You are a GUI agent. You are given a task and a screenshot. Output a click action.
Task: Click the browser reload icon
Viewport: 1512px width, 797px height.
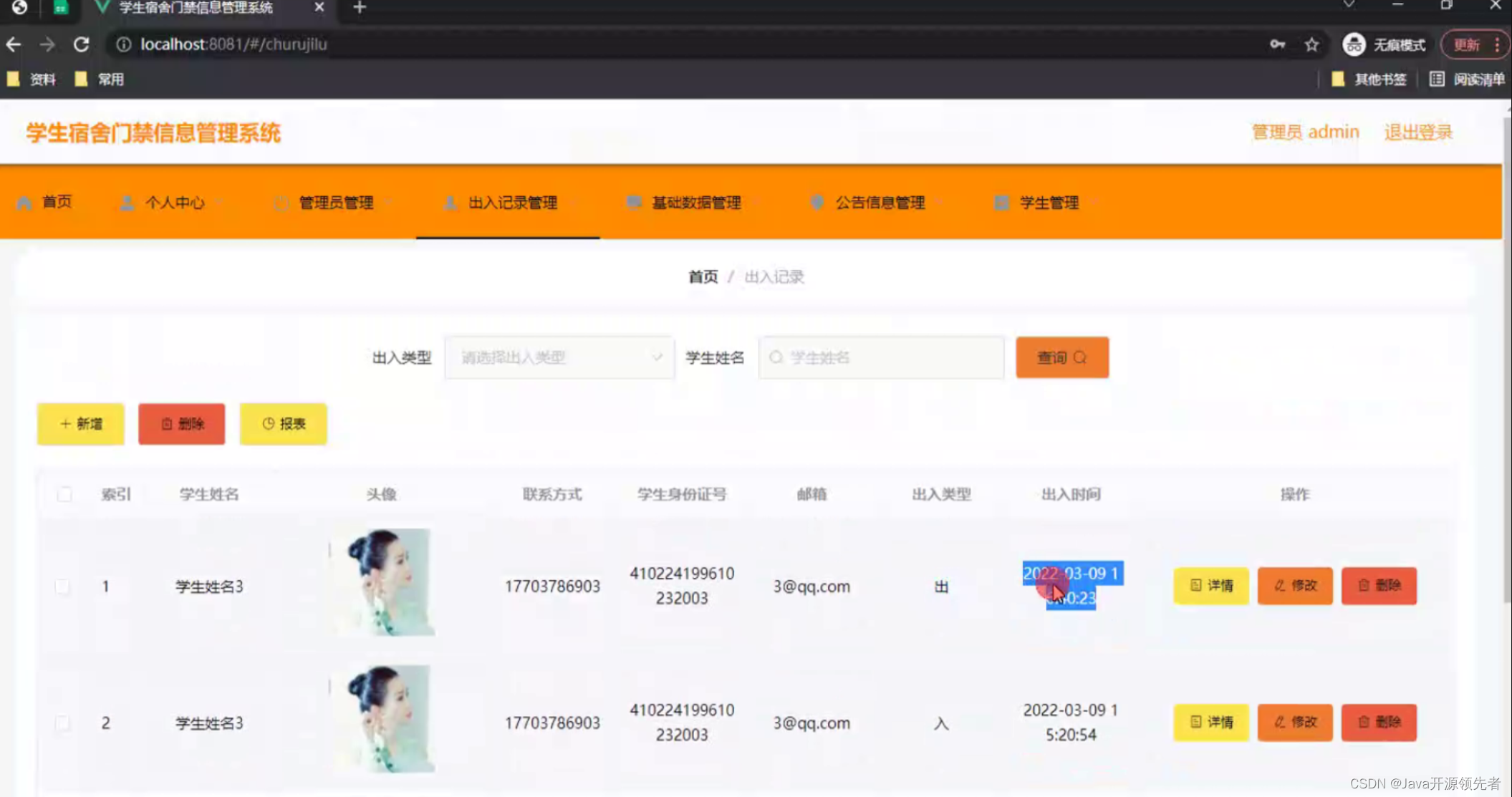tap(81, 44)
